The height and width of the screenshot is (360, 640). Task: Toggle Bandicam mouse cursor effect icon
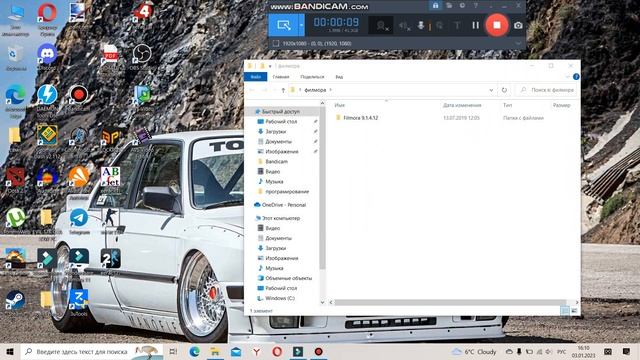[440, 25]
